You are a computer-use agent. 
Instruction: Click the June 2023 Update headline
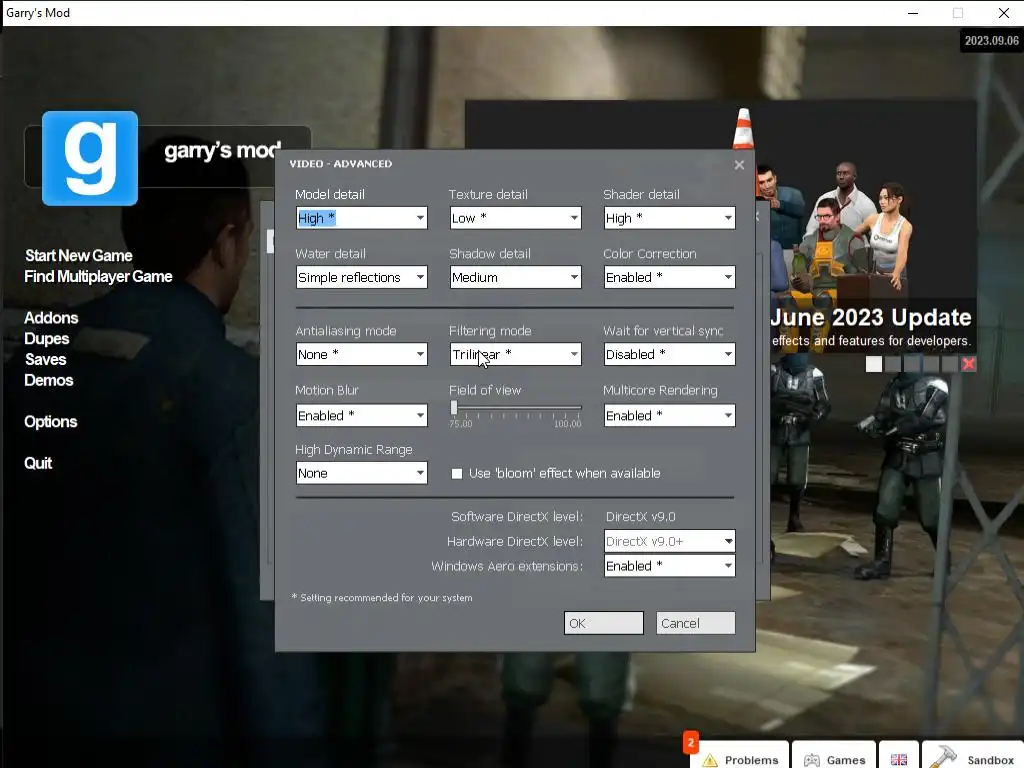pos(871,317)
